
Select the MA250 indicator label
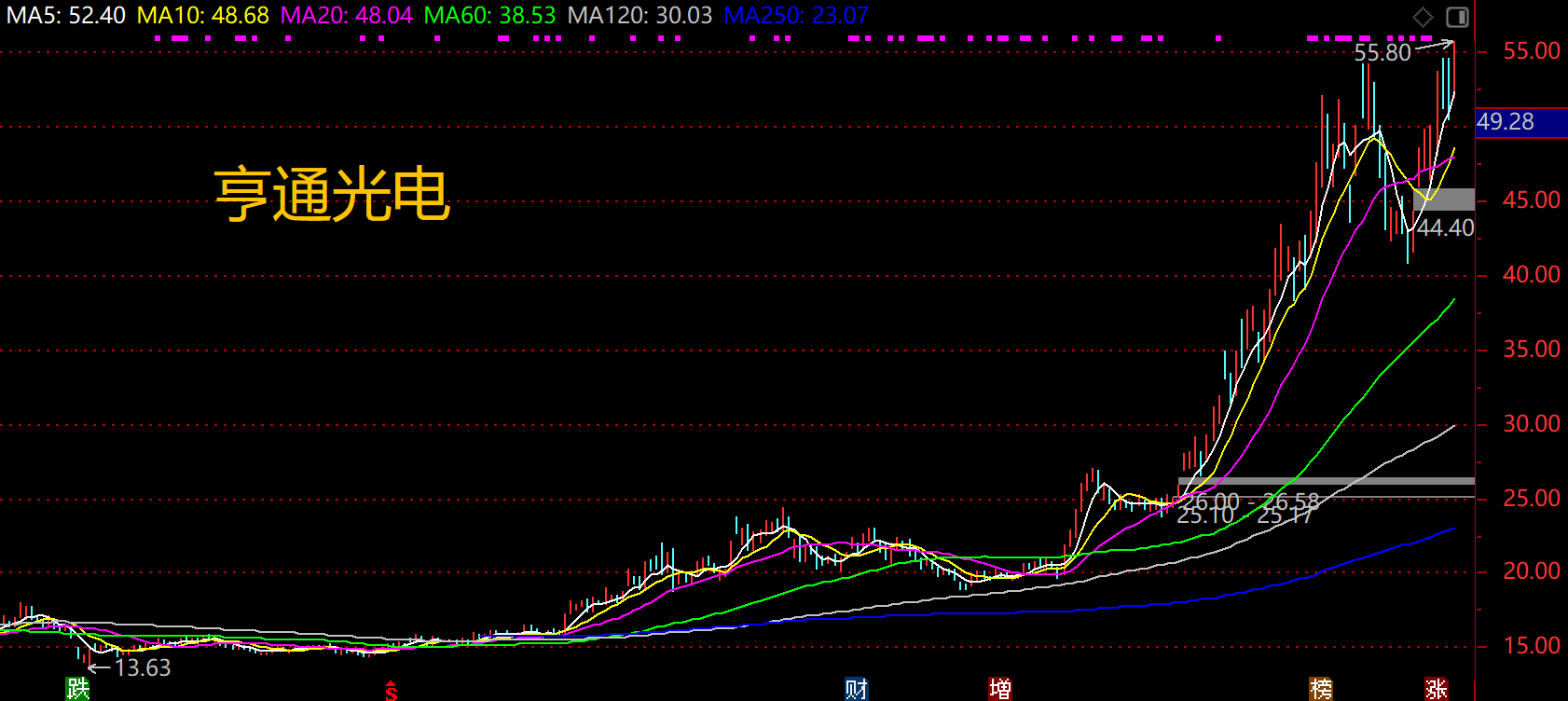coord(795,16)
